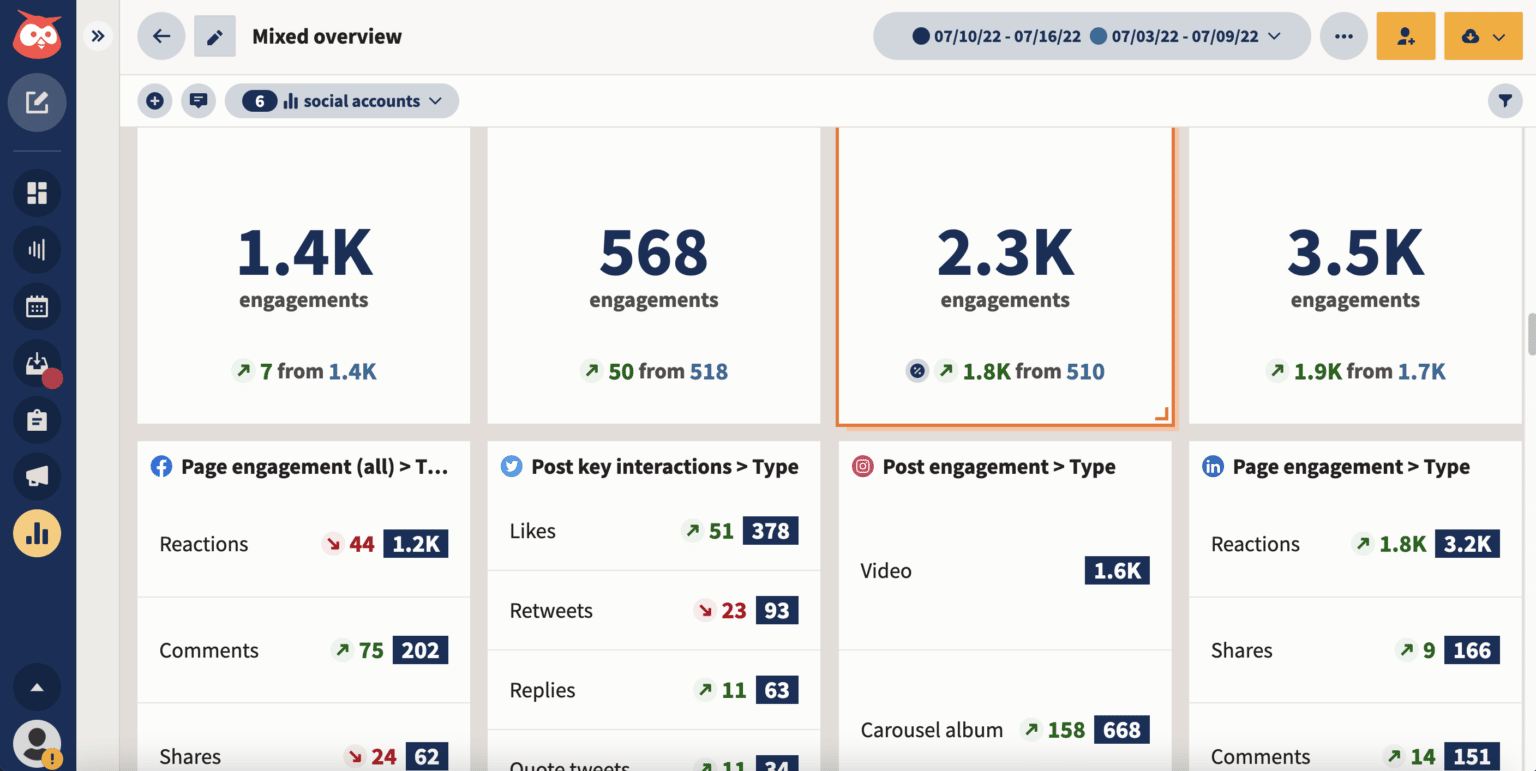Image resolution: width=1536 pixels, height=771 pixels.
Task: Expand the 6 social accounts selector
Action: (342, 101)
